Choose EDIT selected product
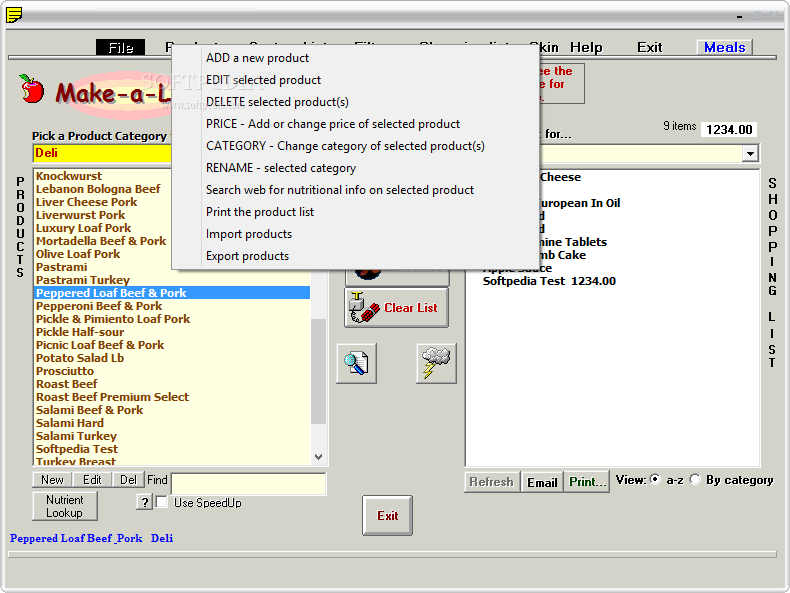Viewport: 790px width, 593px height. click(263, 80)
